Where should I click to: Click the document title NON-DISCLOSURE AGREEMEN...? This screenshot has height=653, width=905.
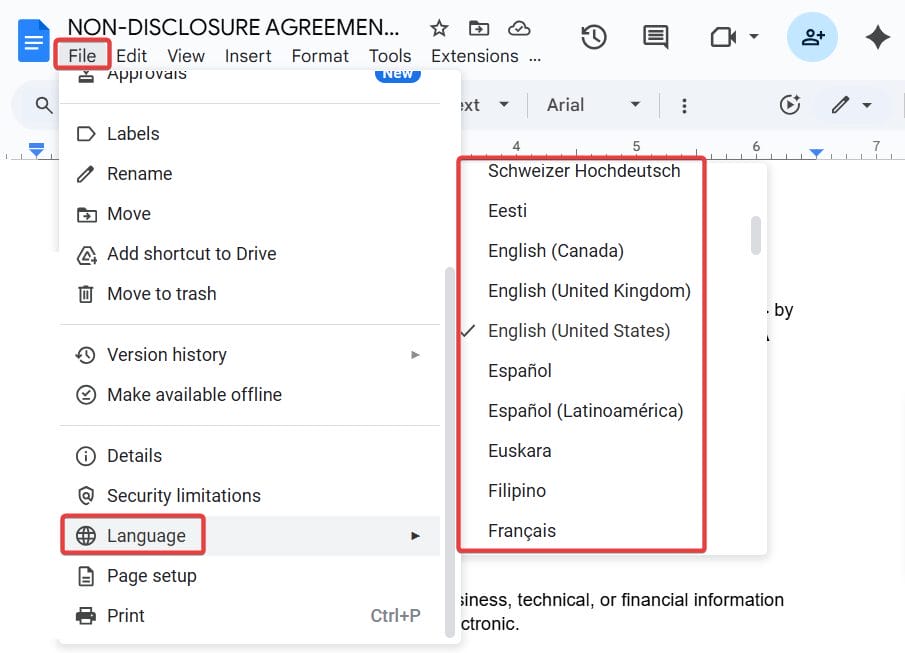click(x=233, y=27)
